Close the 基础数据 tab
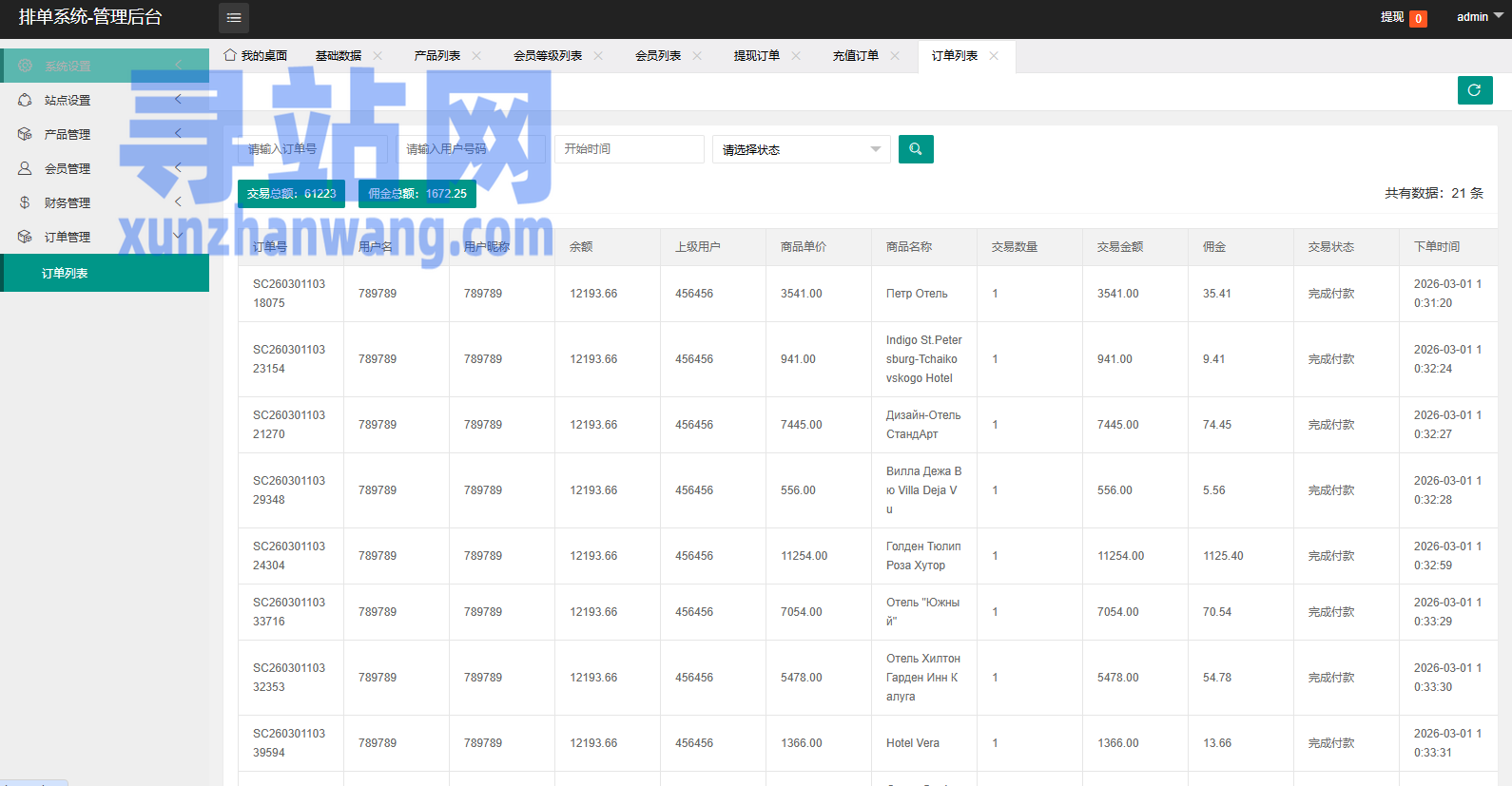Screen dimensions: 1512x786 pyautogui.click(x=378, y=56)
